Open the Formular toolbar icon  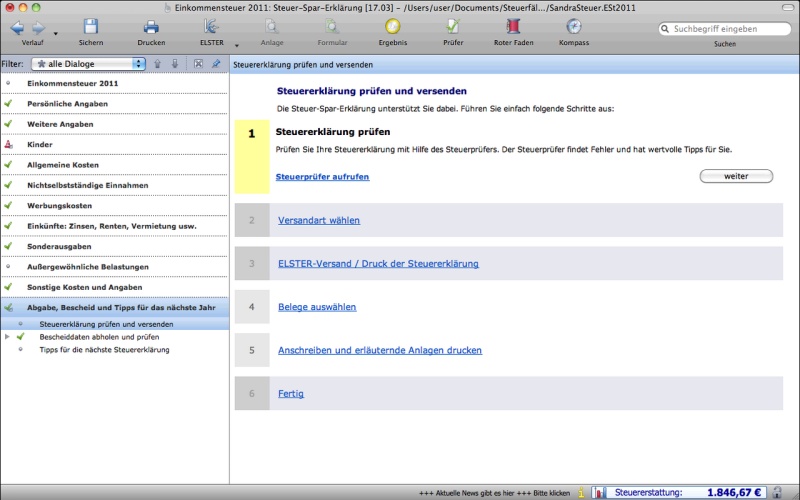tap(332, 27)
